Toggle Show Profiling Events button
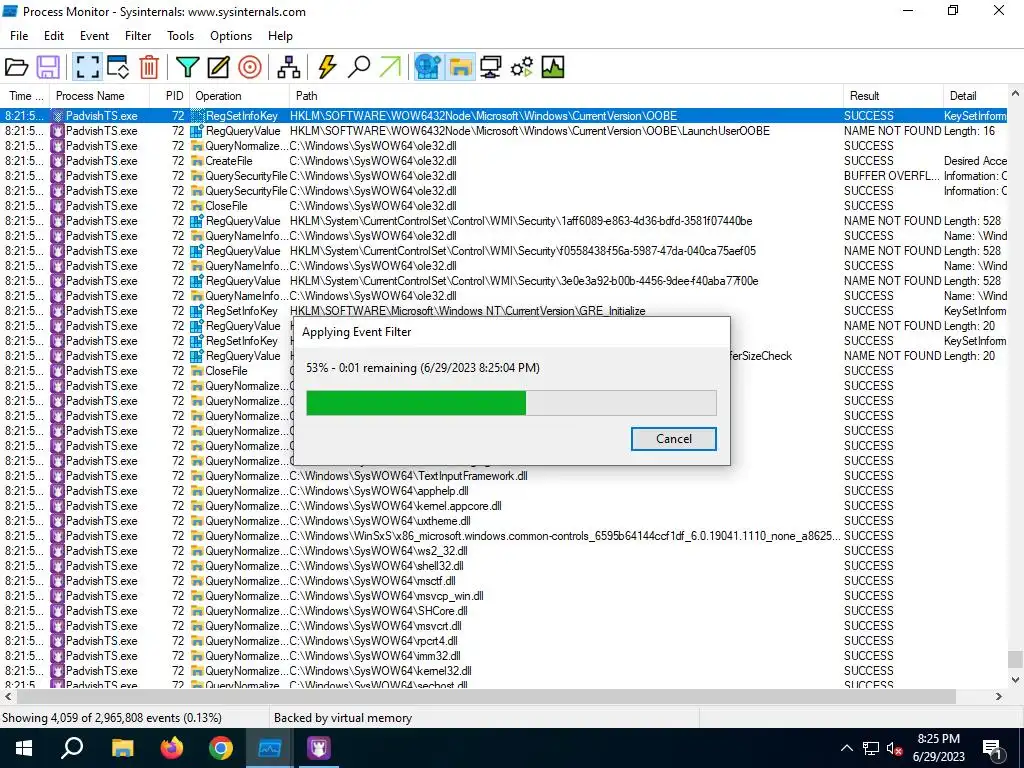Screen dimensions: 1024x768 (552, 67)
